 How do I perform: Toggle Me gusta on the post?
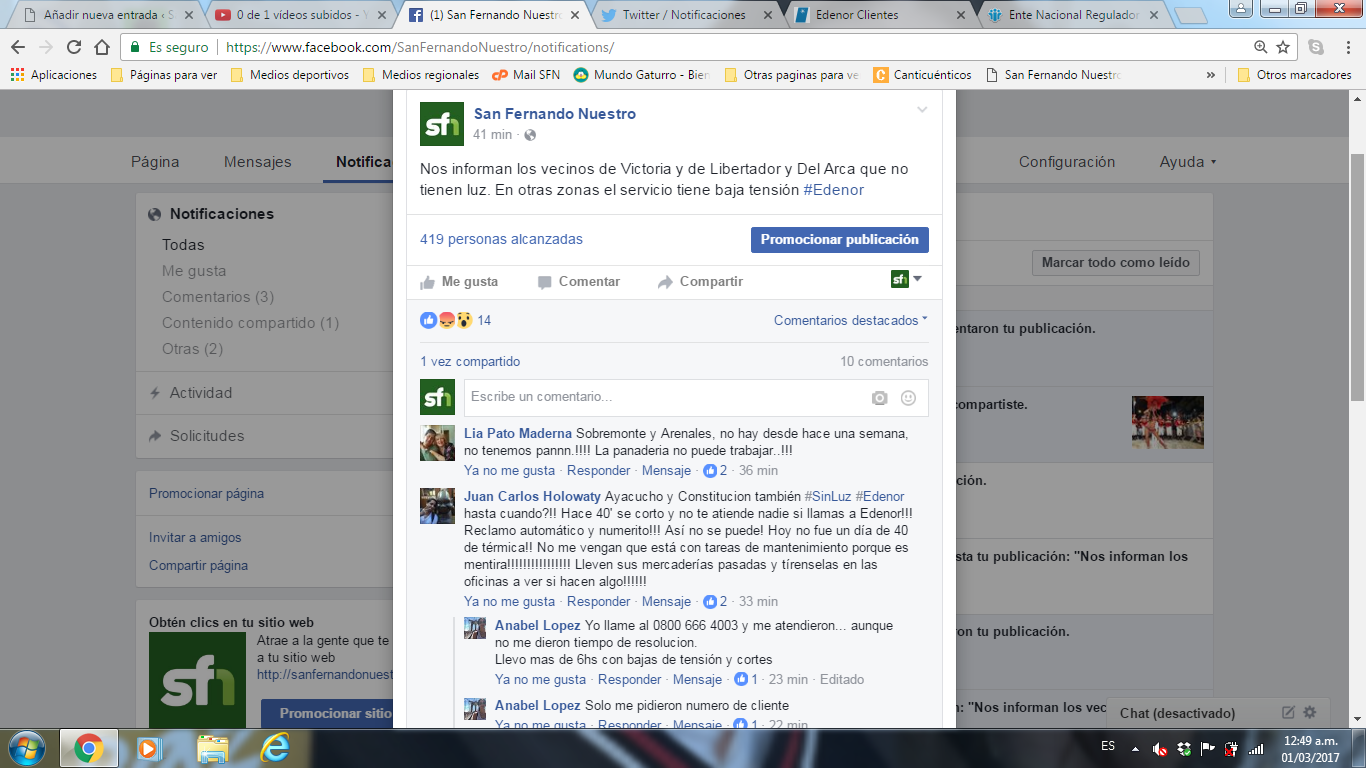click(459, 282)
